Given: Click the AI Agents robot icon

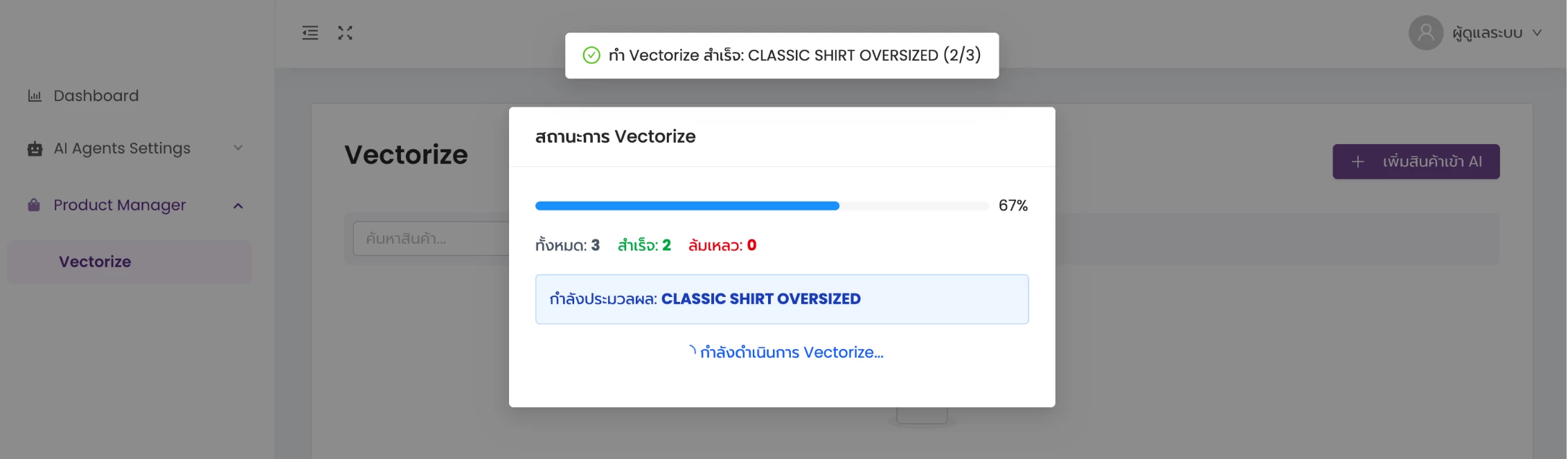Looking at the screenshot, I should 35,149.
